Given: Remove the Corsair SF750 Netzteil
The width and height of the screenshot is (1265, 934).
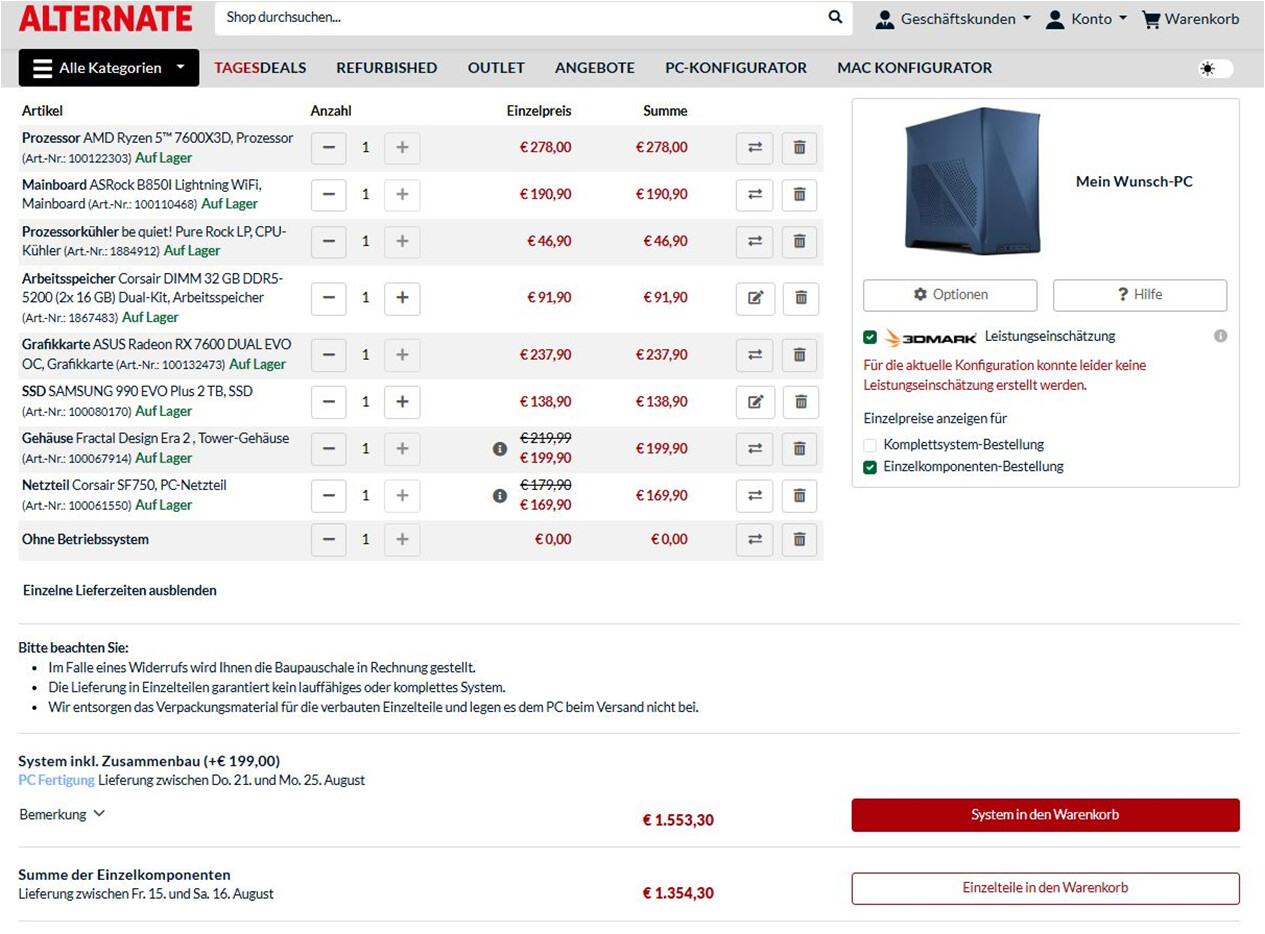Looking at the screenshot, I should [x=799, y=495].
